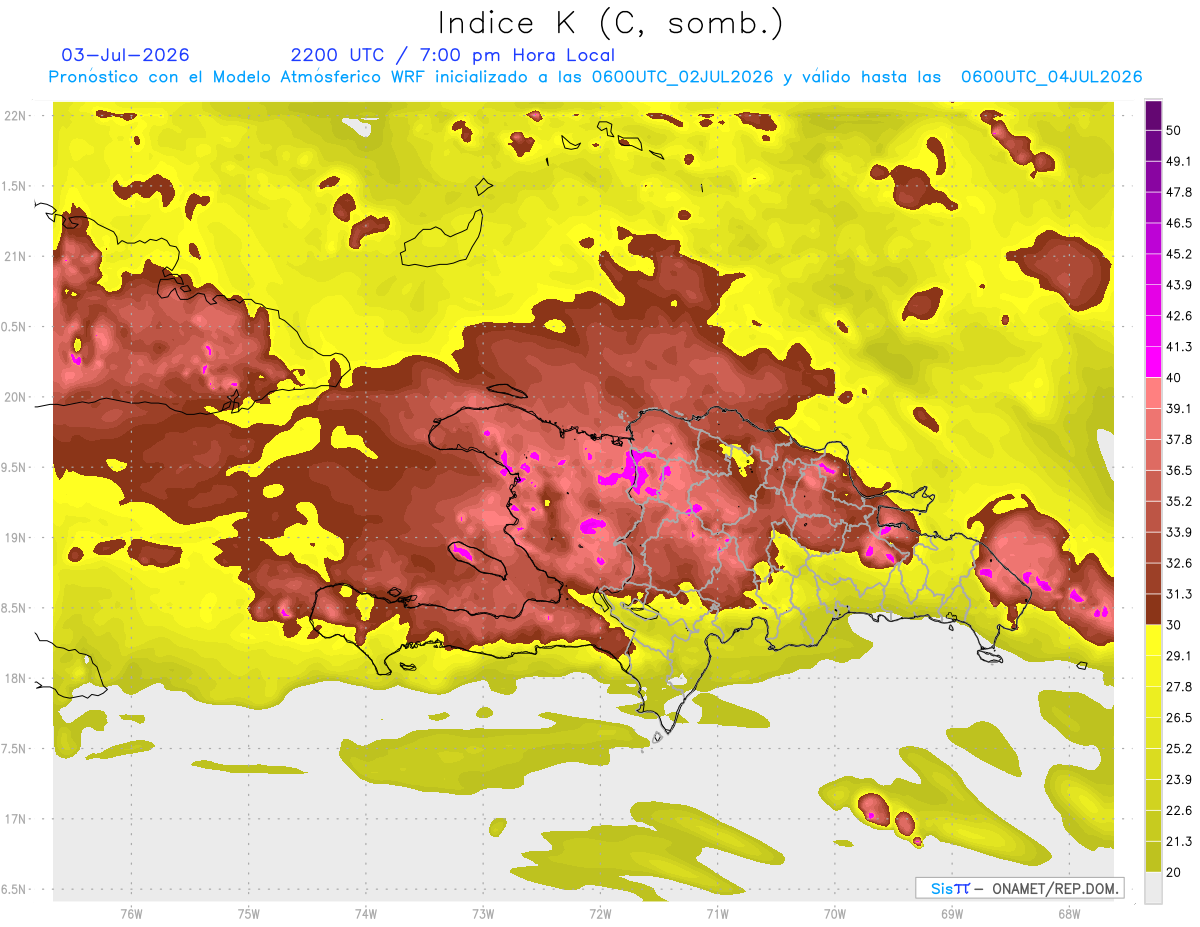Click the longitude label "73W"

(x=483, y=914)
